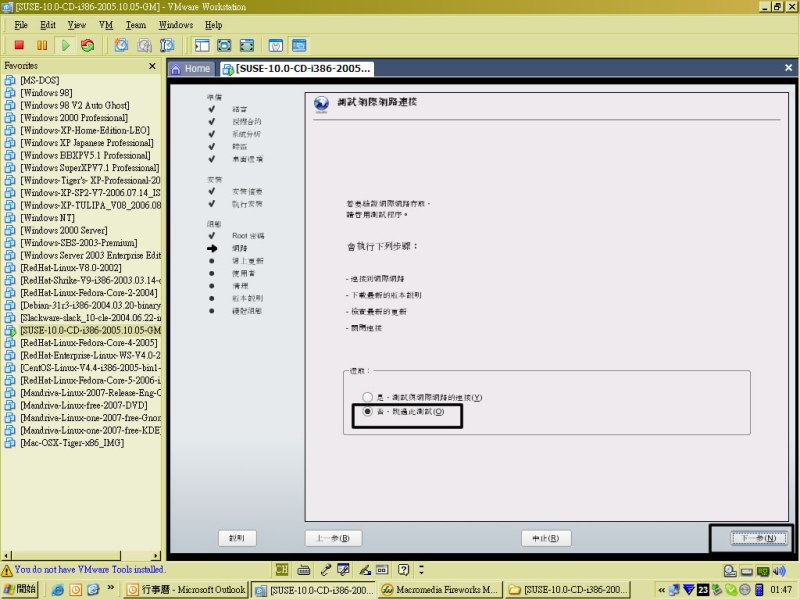The height and width of the screenshot is (600, 800).
Task: Click the taskbar clock showing 01:47
Action: click(781, 590)
